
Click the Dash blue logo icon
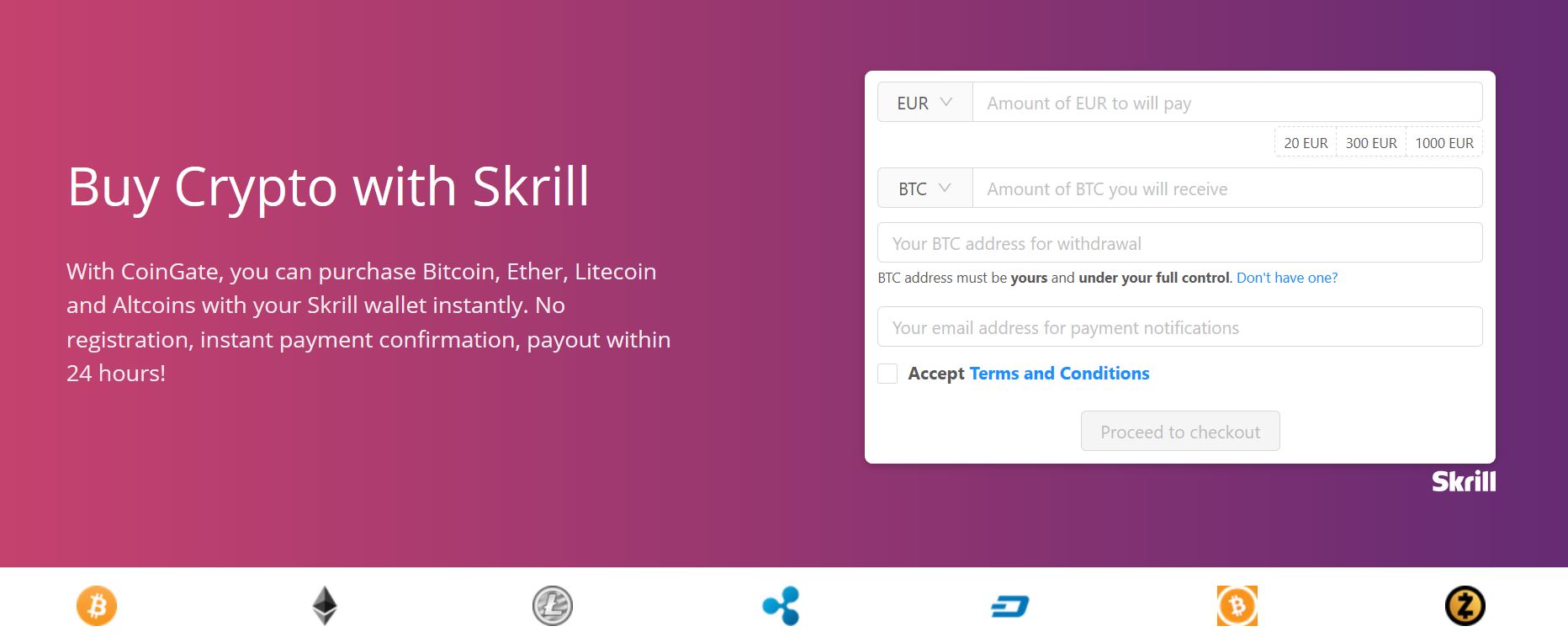coord(1009,606)
